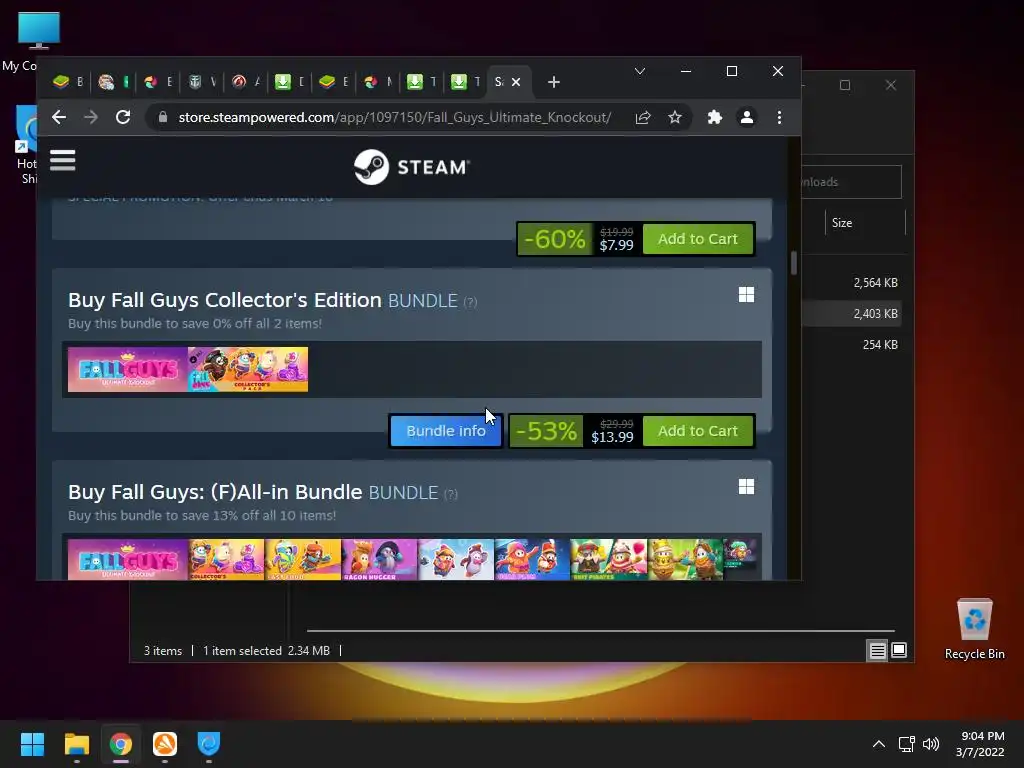Image resolution: width=1024 pixels, height=768 pixels.
Task: Click the Buy Fall Guys: (F)All-in Bundle title
Action: 215,492
